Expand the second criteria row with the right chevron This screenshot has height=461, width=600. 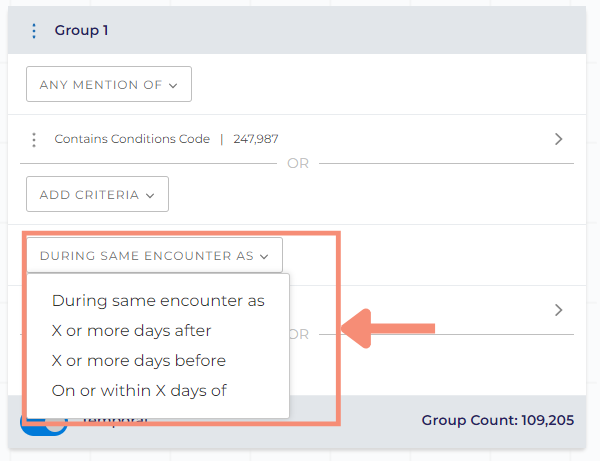coord(559,310)
